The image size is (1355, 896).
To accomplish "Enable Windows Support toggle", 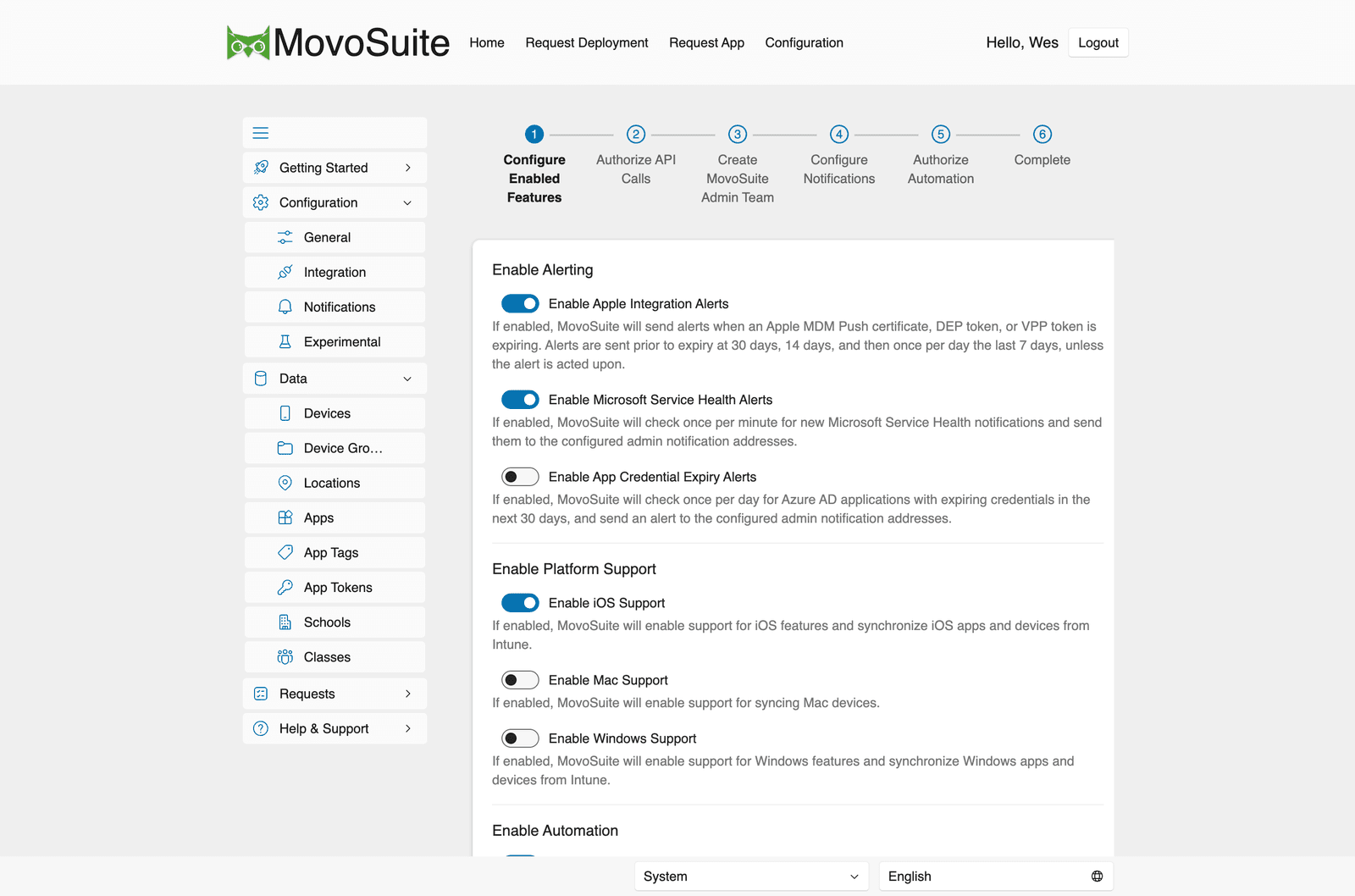I will click(520, 738).
